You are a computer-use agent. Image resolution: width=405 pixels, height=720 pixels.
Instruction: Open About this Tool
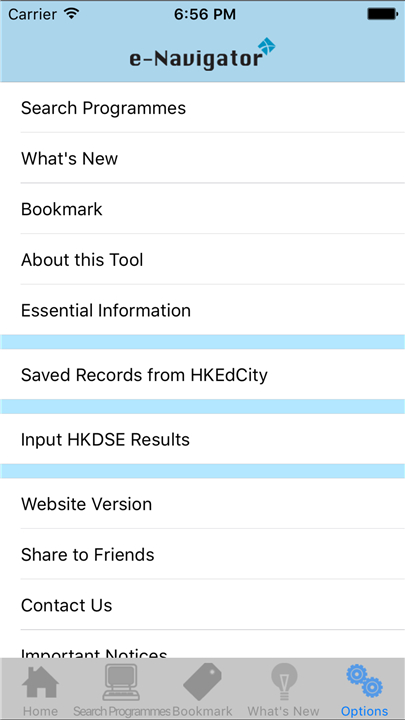tap(202, 260)
